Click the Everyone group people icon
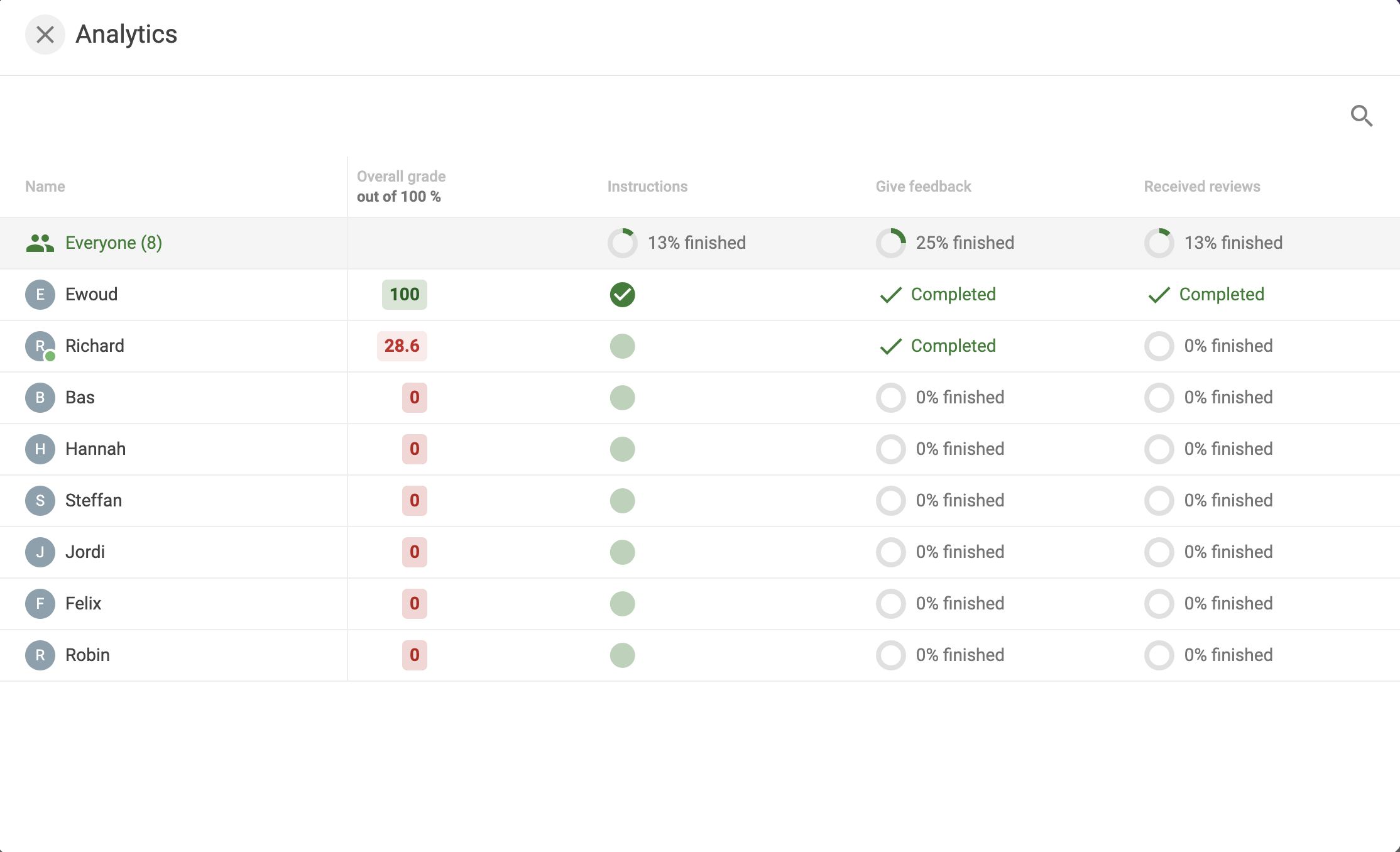This screenshot has width=1400, height=852. (40, 243)
